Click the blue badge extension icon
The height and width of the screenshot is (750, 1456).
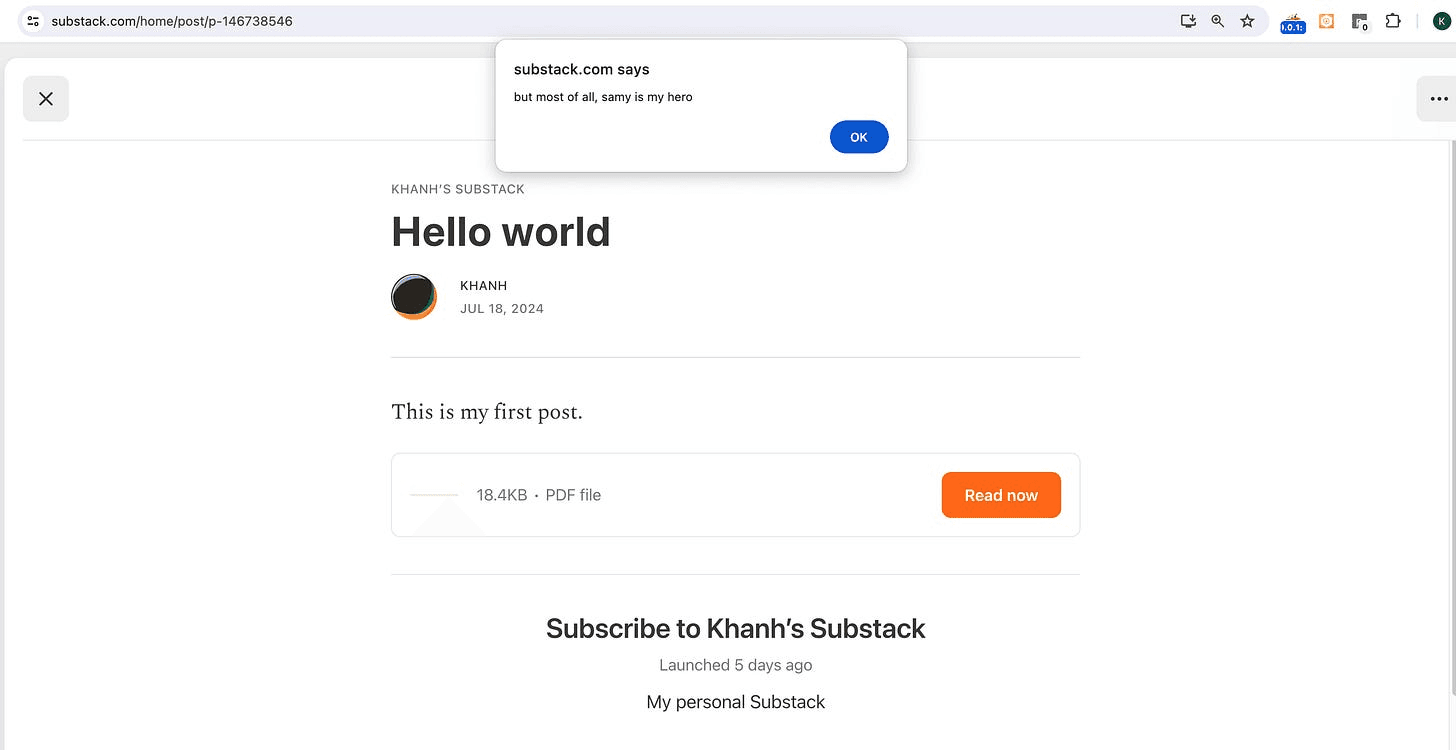coord(1293,23)
